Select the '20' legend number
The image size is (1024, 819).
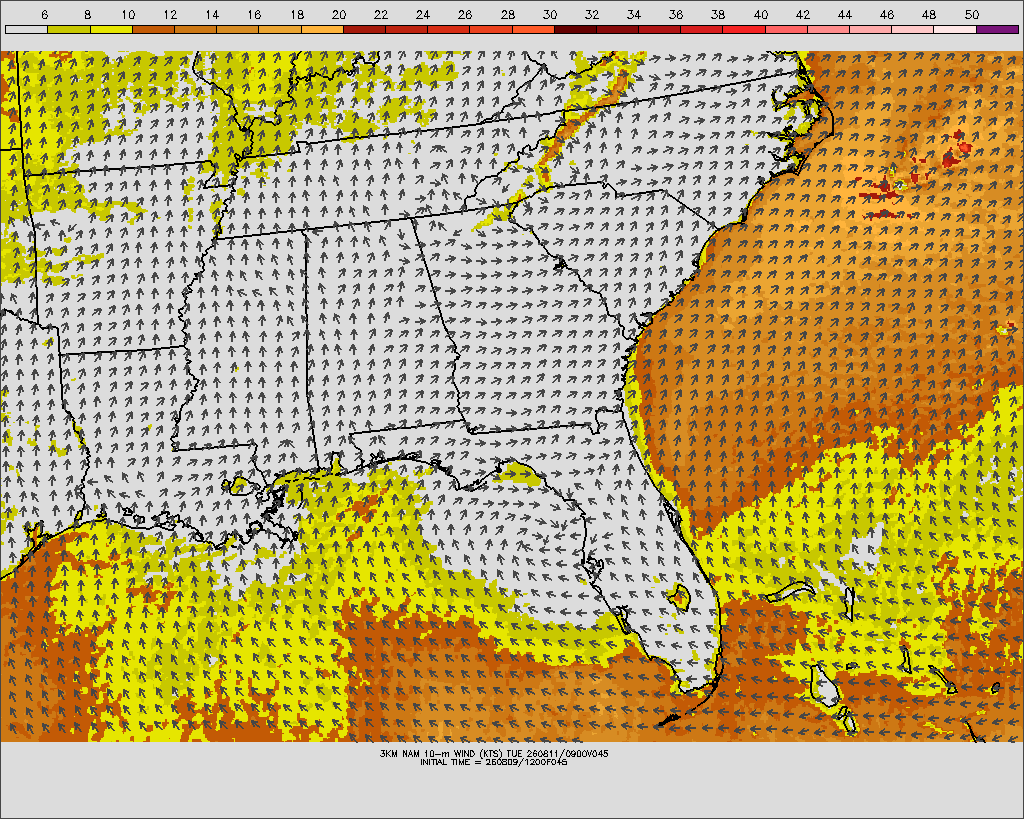pos(338,14)
